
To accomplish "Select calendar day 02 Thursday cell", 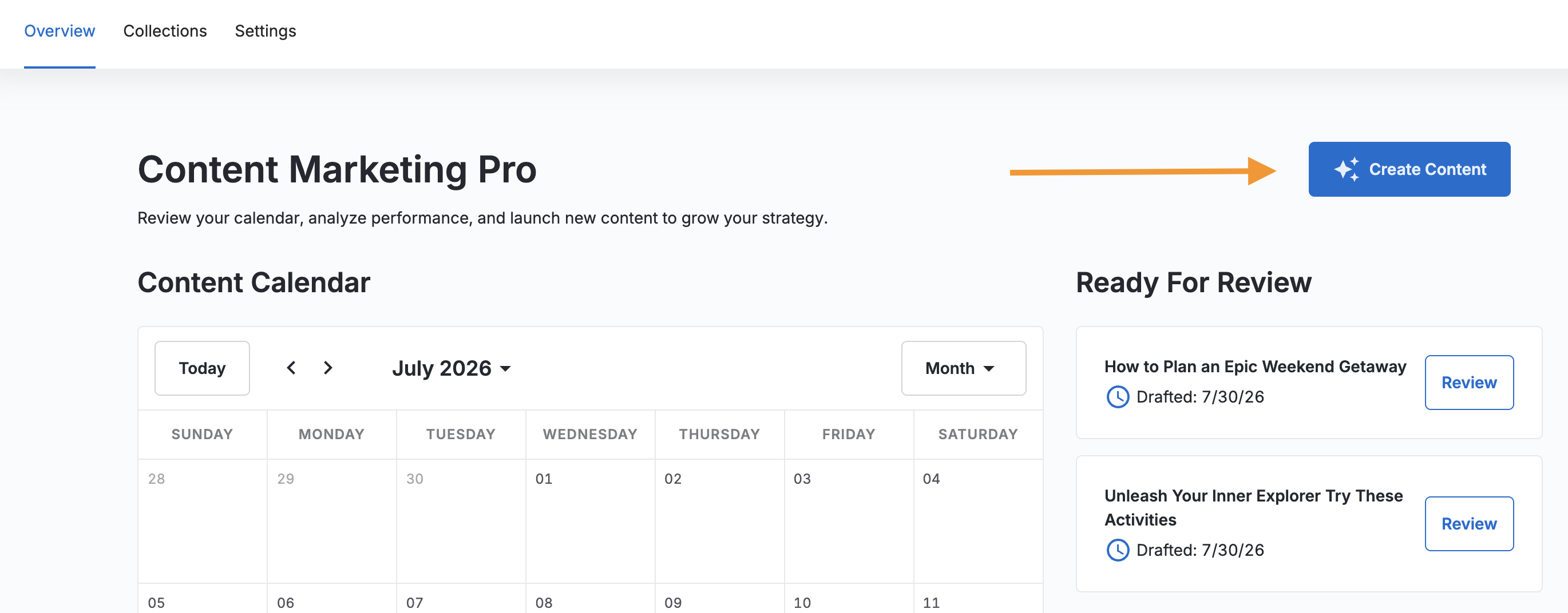I will [x=719, y=521].
